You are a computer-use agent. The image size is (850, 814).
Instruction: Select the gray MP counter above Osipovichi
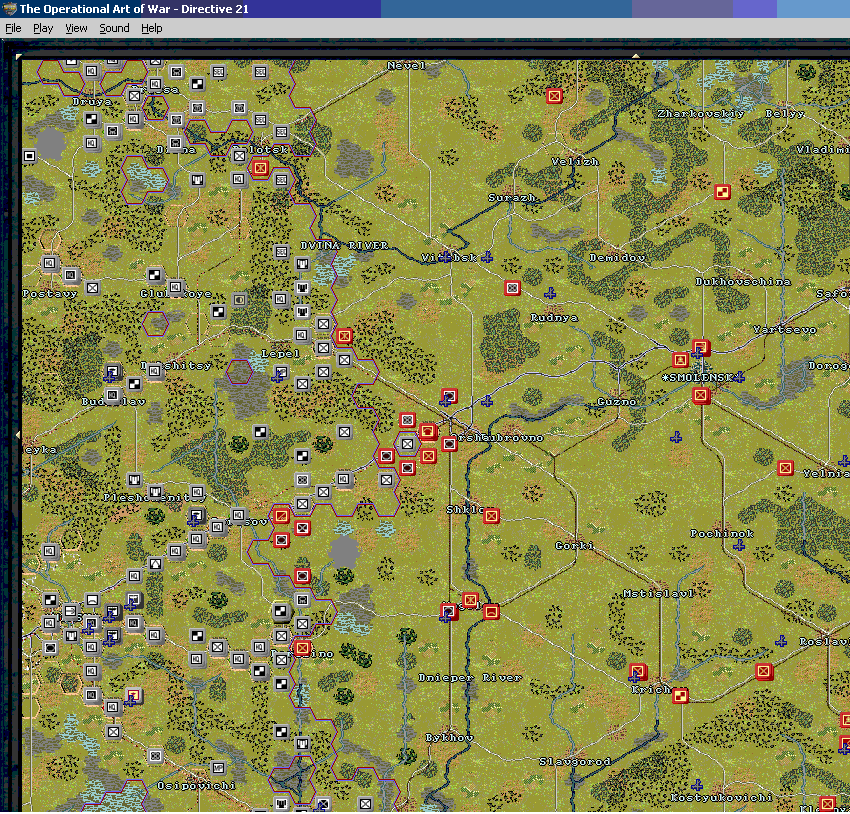point(218,768)
